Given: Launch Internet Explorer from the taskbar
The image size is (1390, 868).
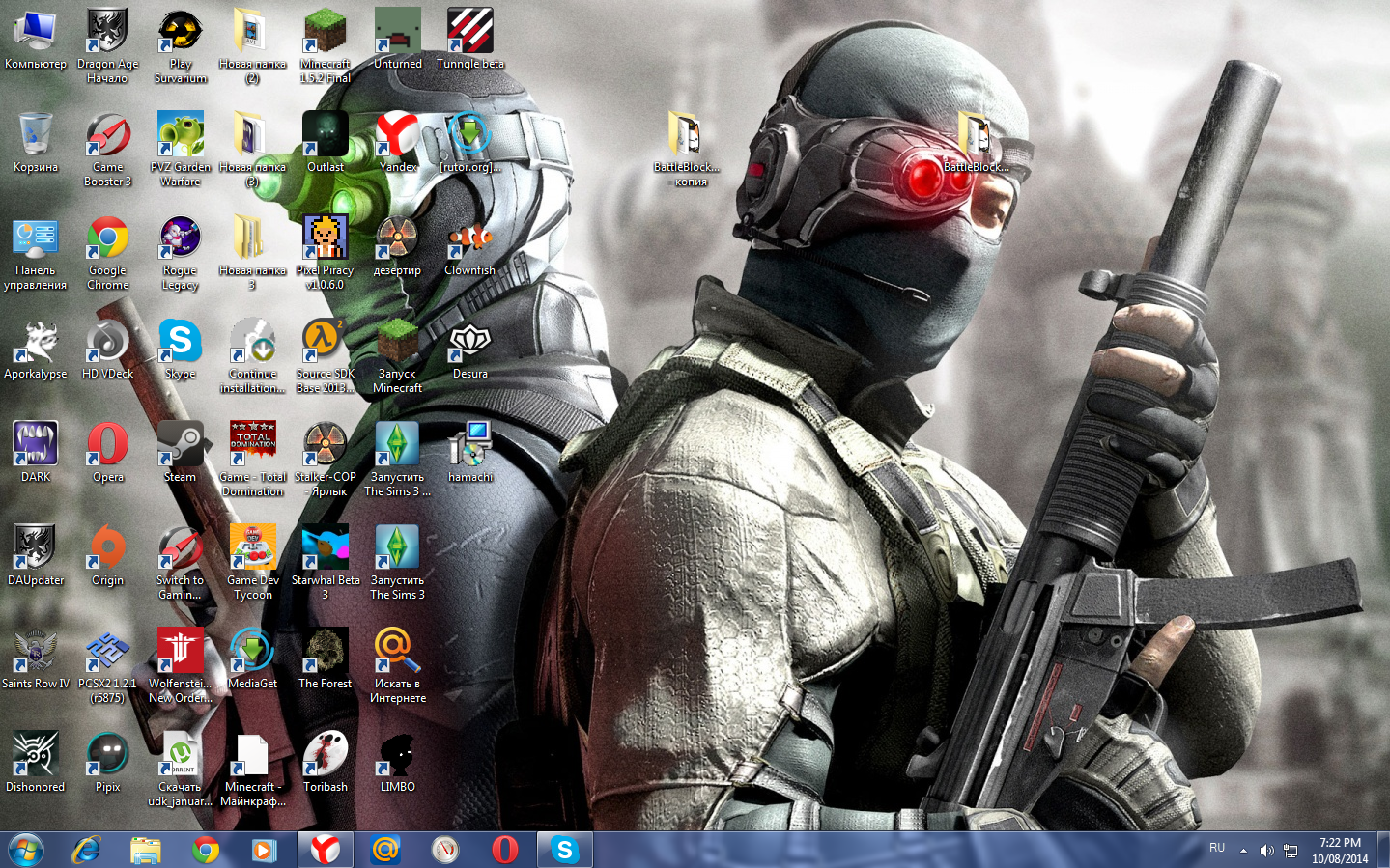Looking at the screenshot, I should click(x=86, y=850).
